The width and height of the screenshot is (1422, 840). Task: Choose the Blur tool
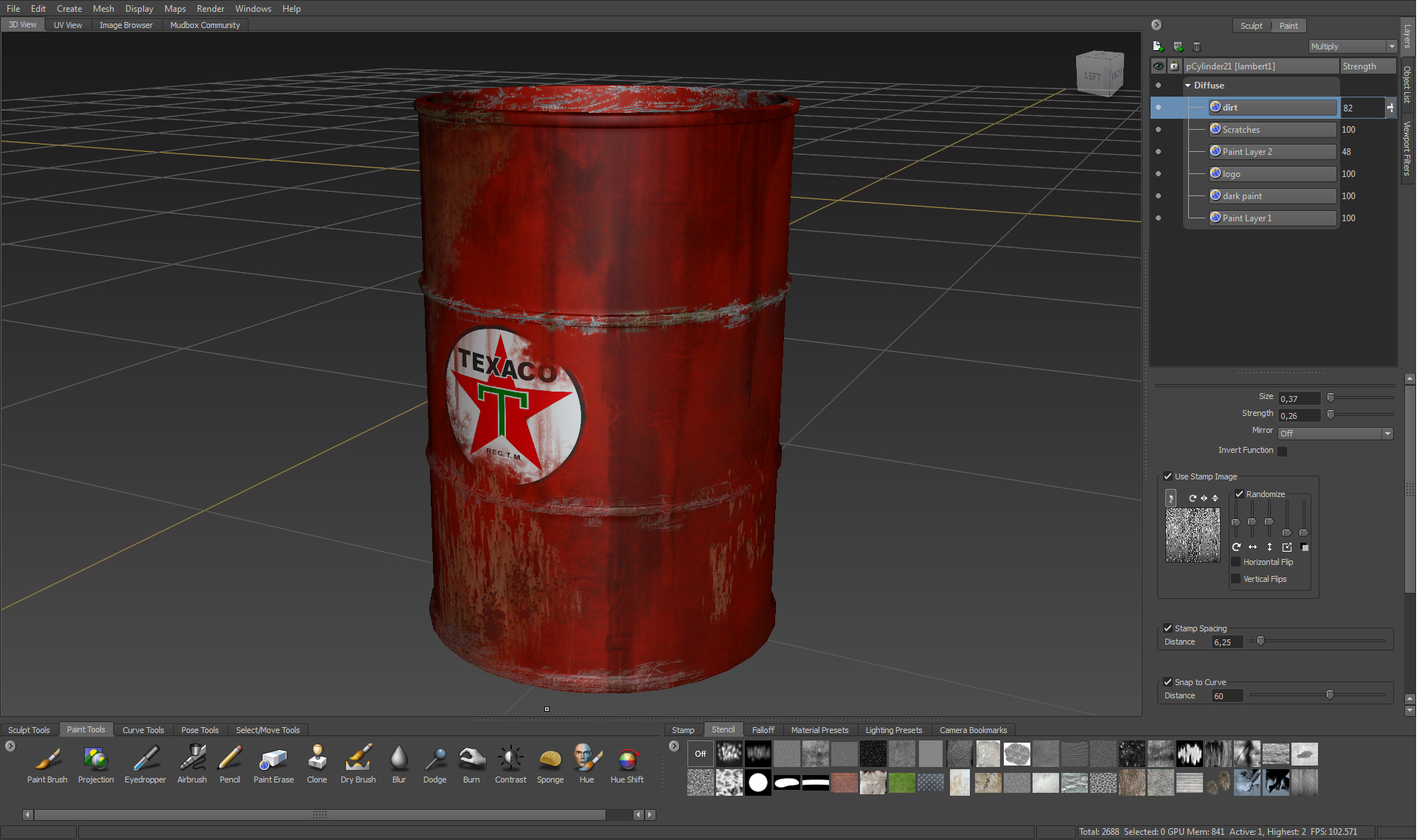pos(399,763)
